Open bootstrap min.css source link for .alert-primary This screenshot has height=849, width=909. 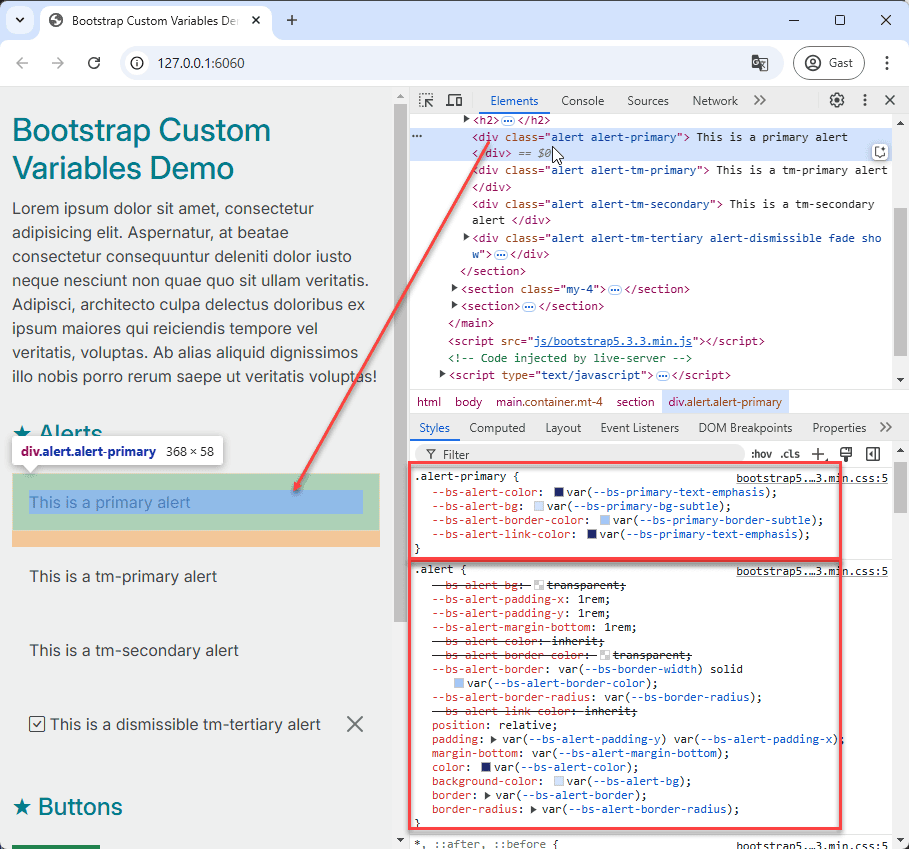point(812,478)
